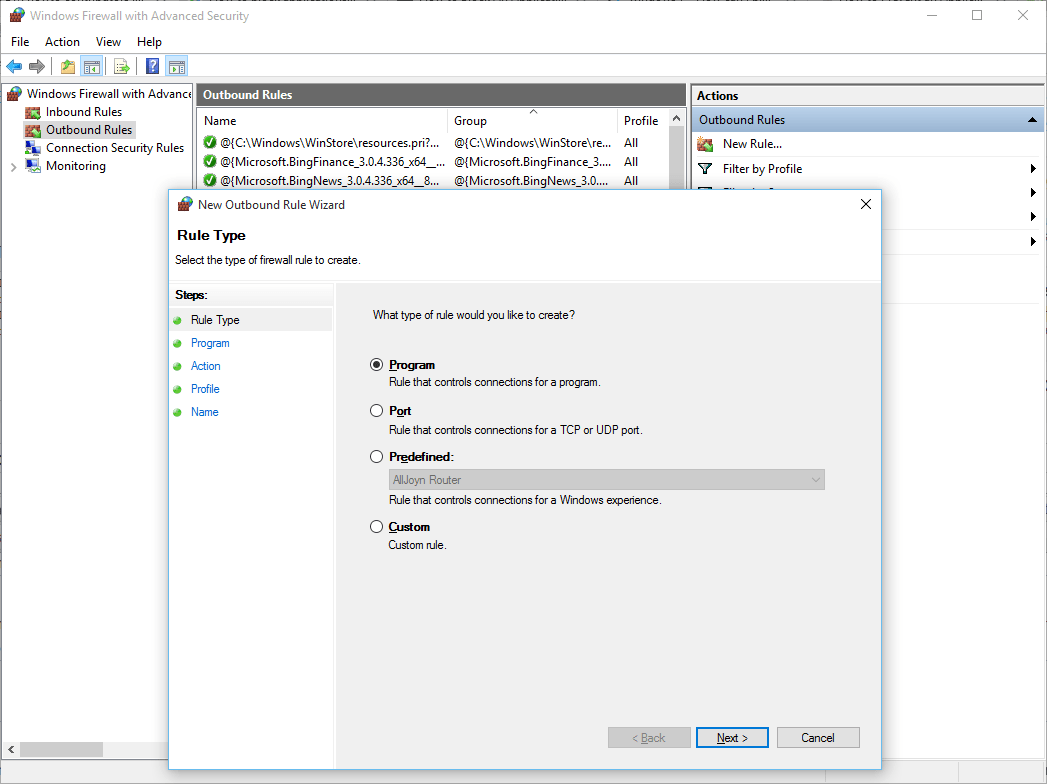Open the Filter by Profile submenu arrow
The image size is (1047, 784).
[1033, 169]
